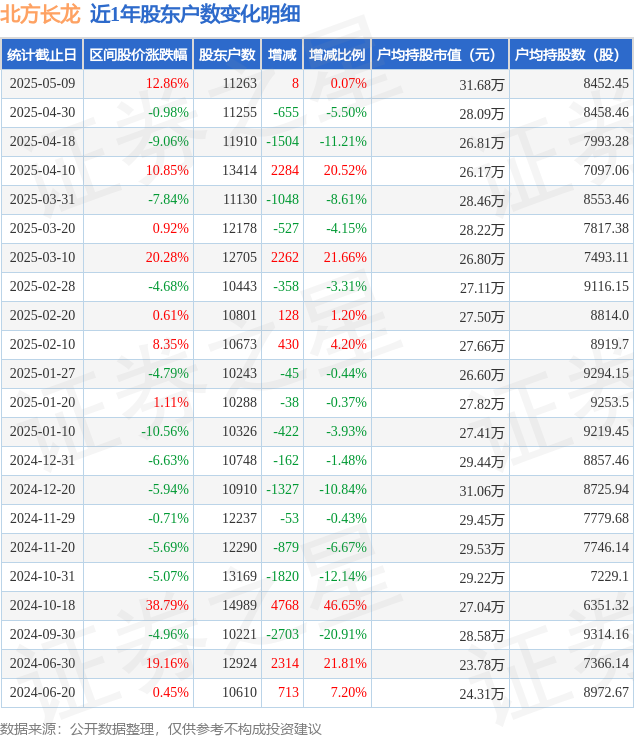Viewport: 634px width, 738px height.
Task: Click the -2703 change value
Action: pyautogui.click(x=282, y=634)
